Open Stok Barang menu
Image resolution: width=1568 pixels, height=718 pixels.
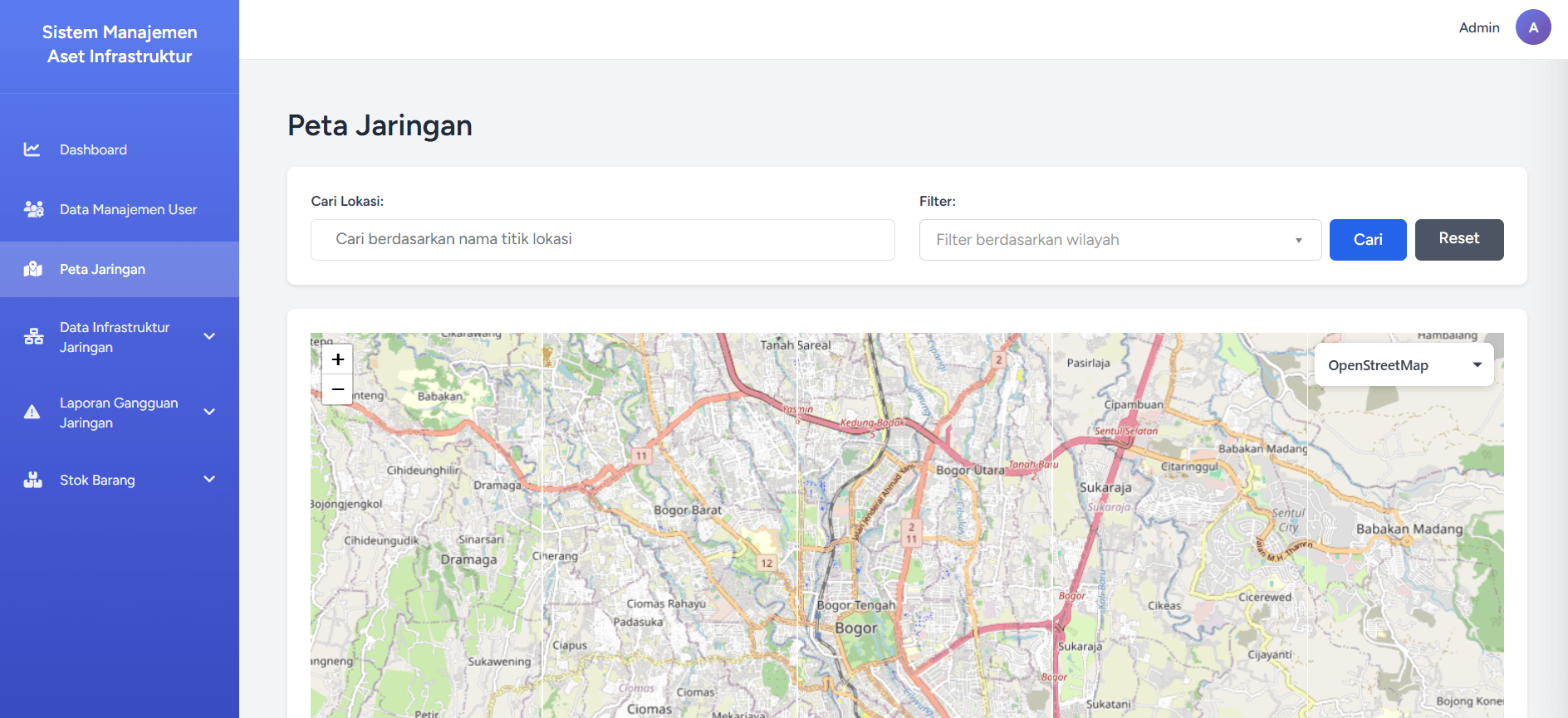pos(120,480)
